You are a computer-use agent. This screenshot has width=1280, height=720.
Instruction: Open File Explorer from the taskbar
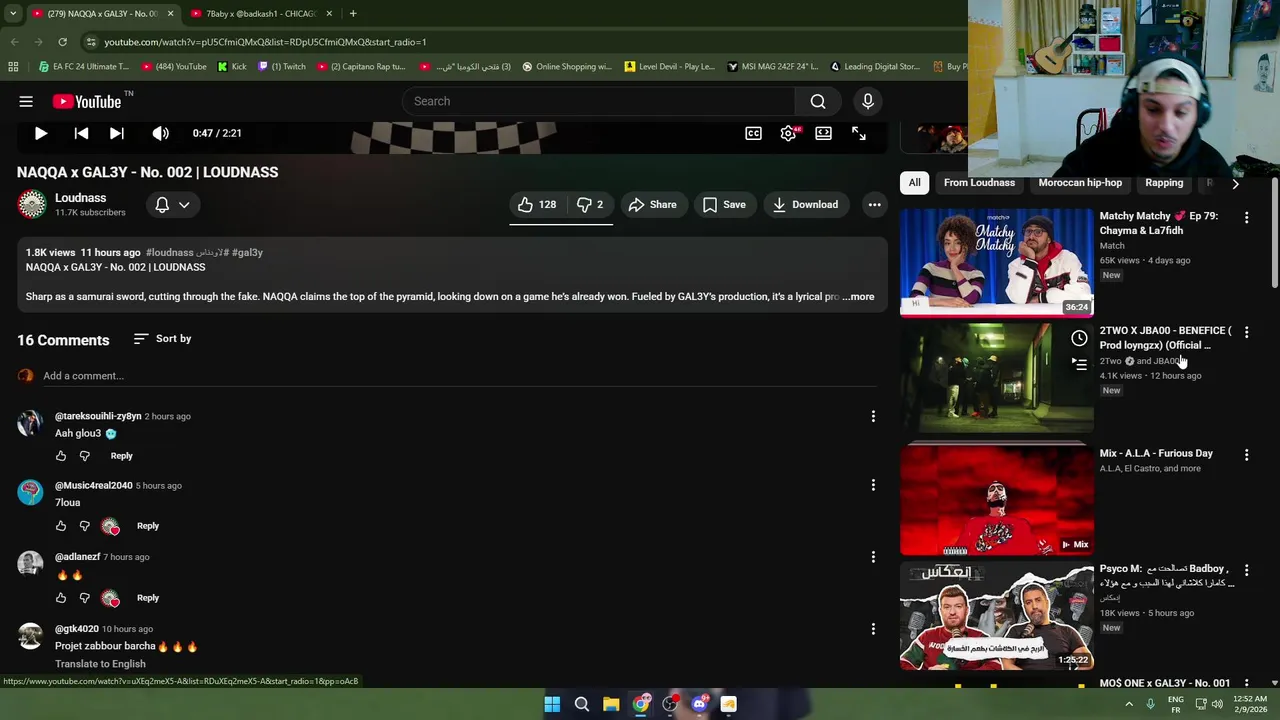click(611, 704)
